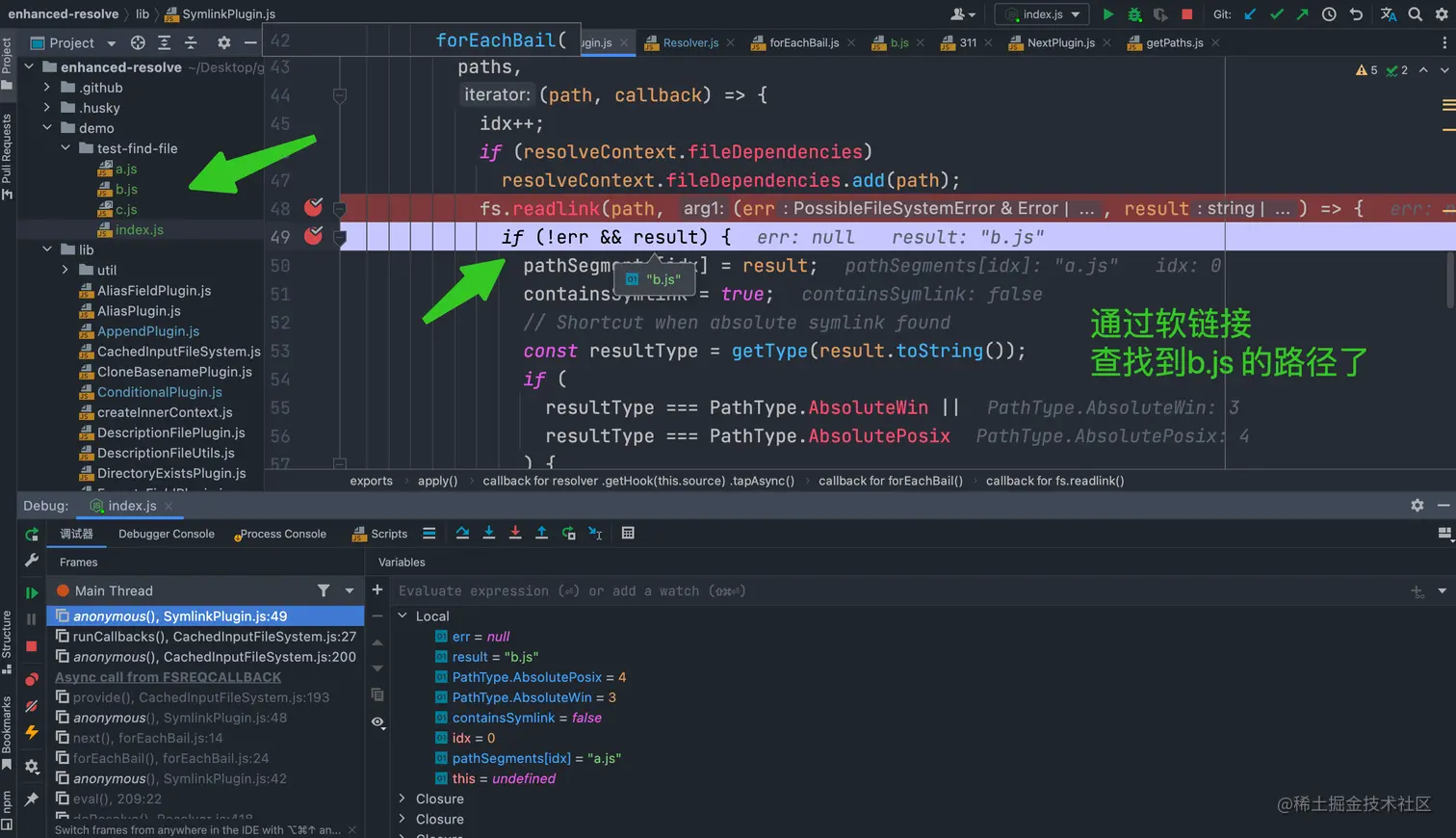Image resolution: width=1456 pixels, height=838 pixels.
Task: Click the Step Into debugger icon
Action: 488,534
